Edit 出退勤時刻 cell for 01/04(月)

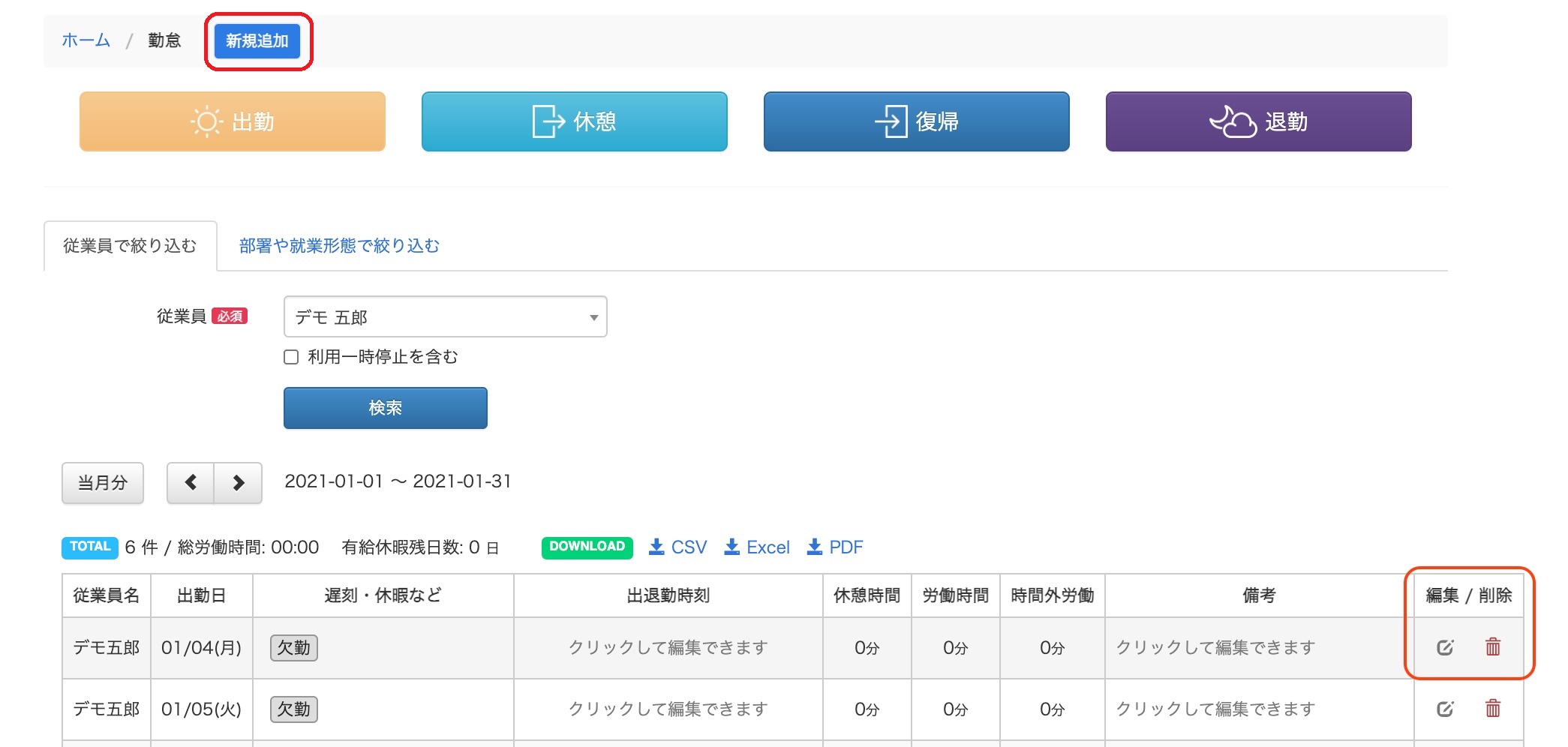pyautogui.click(x=668, y=648)
